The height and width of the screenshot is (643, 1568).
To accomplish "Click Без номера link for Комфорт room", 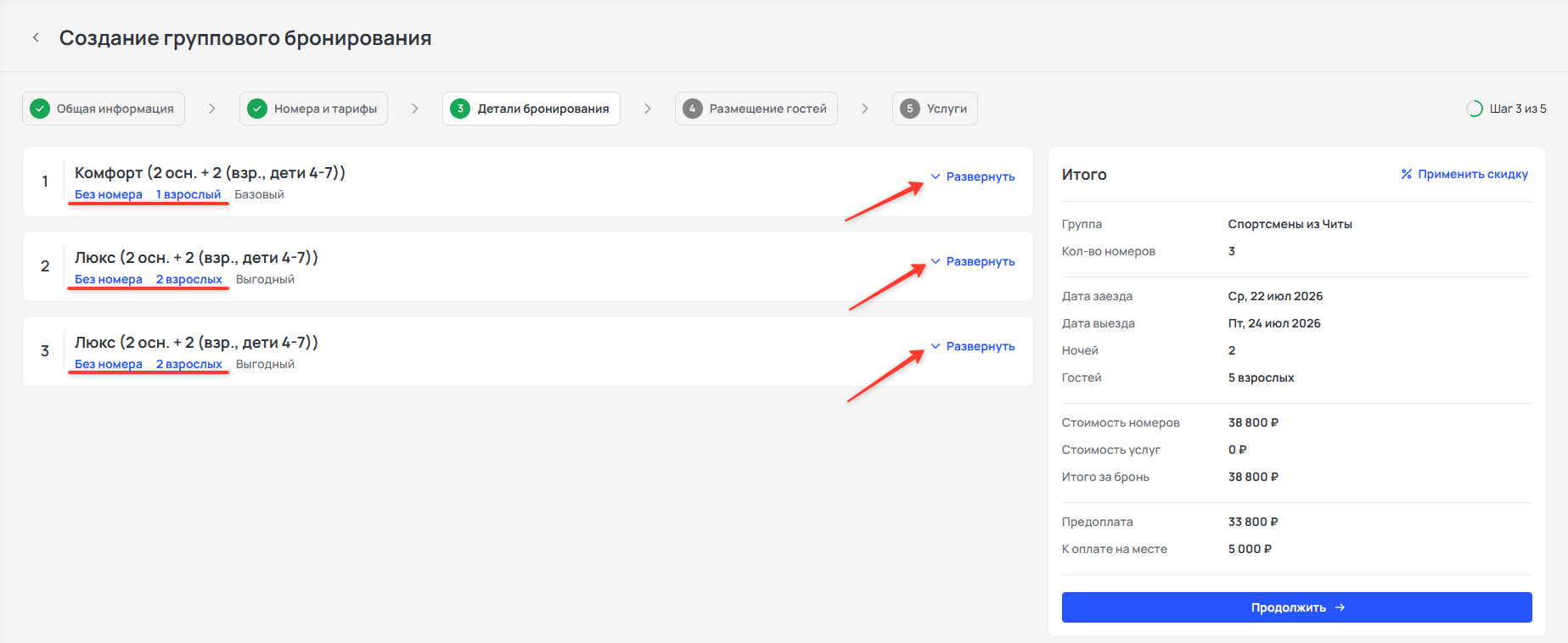I will [x=109, y=194].
